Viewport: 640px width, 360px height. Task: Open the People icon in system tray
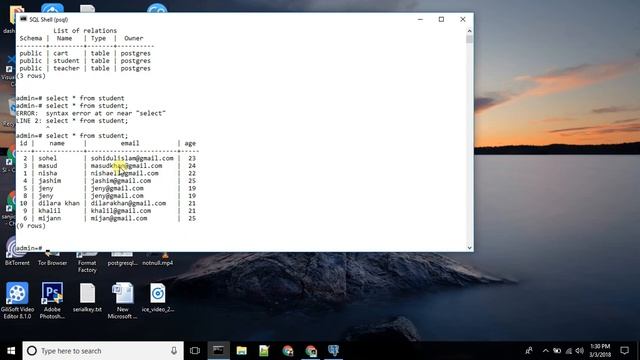[529, 351]
